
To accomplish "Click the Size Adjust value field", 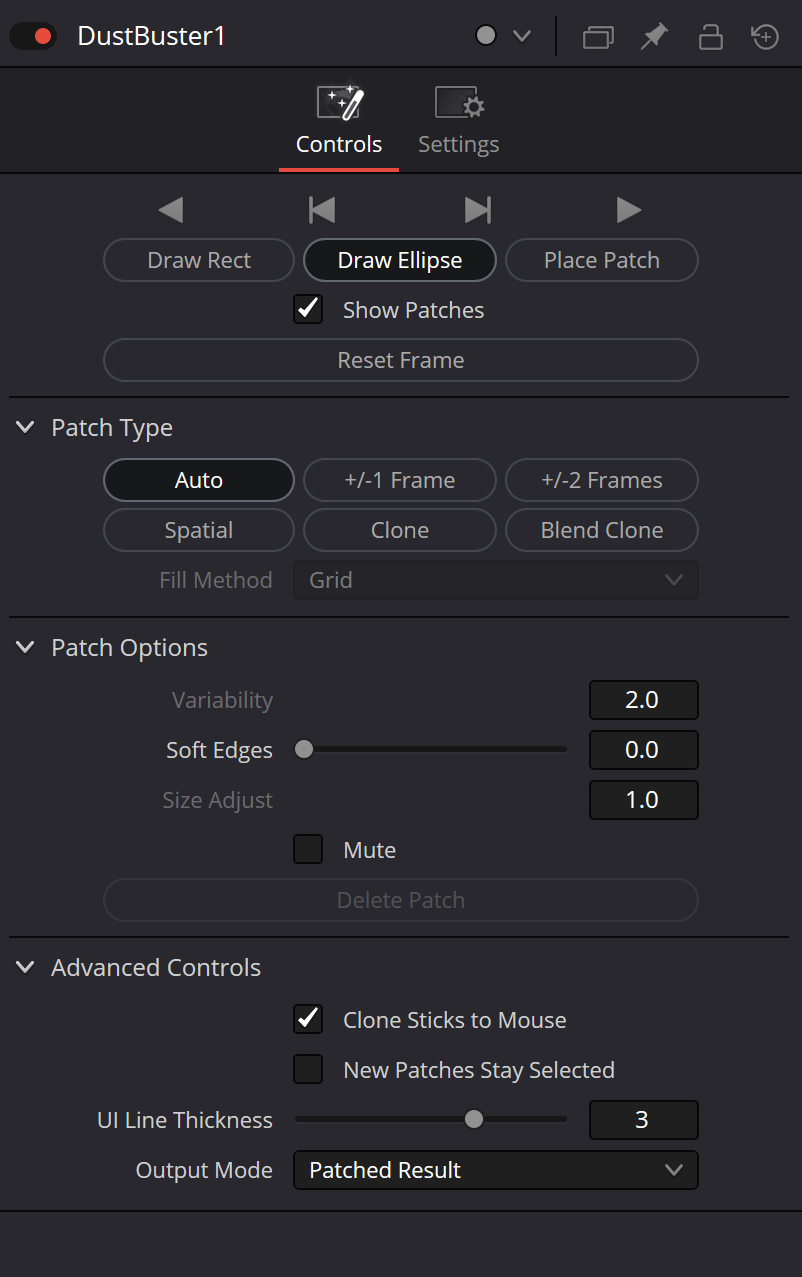I will 644,800.
